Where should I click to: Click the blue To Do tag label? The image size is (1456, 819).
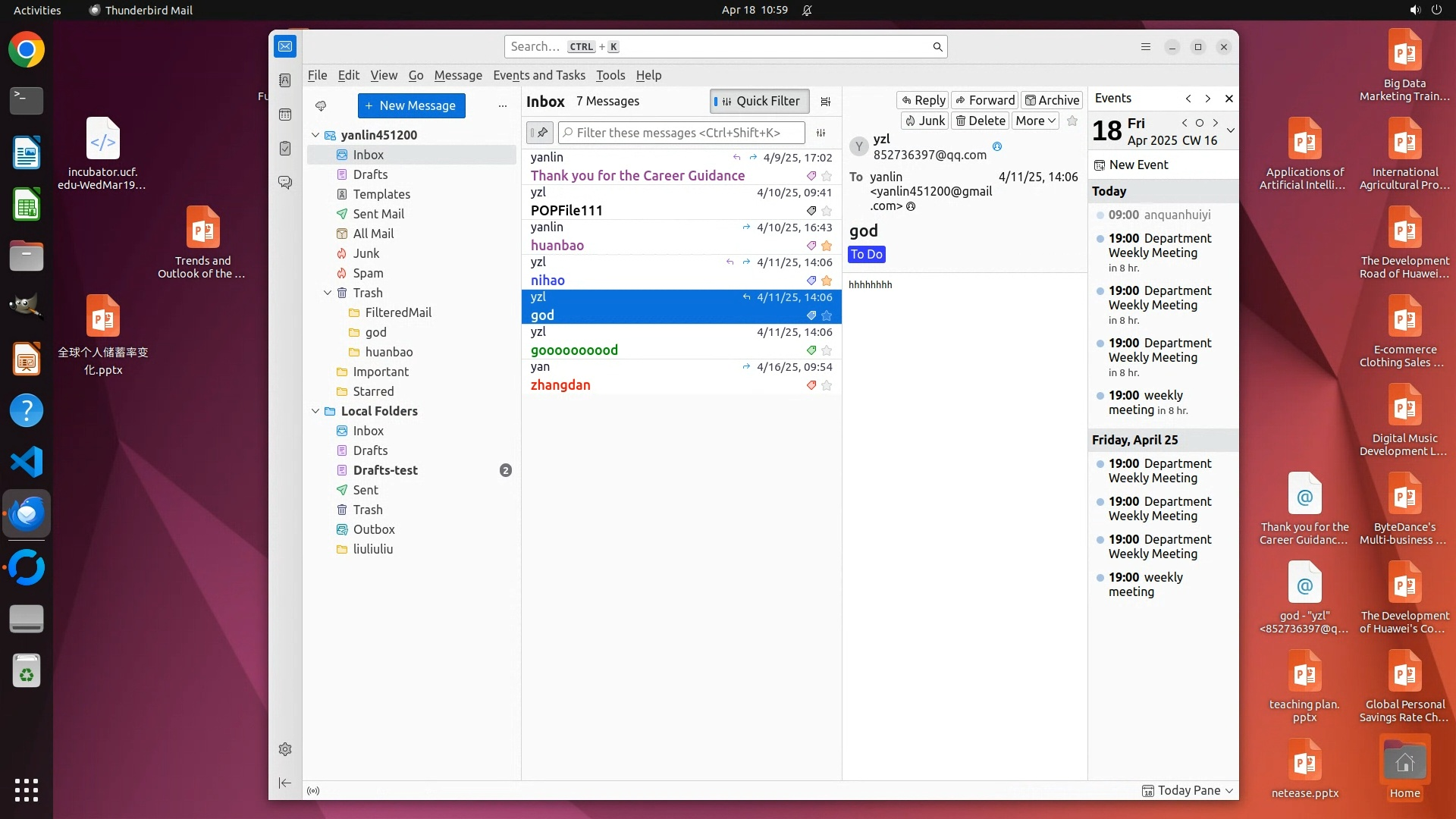[866, 254]
